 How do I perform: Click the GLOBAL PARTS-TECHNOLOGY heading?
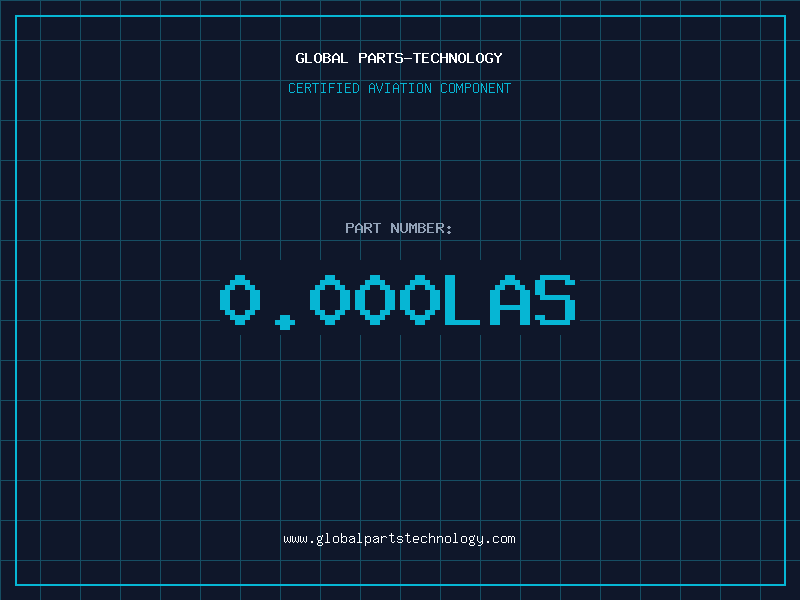(399, 58)
